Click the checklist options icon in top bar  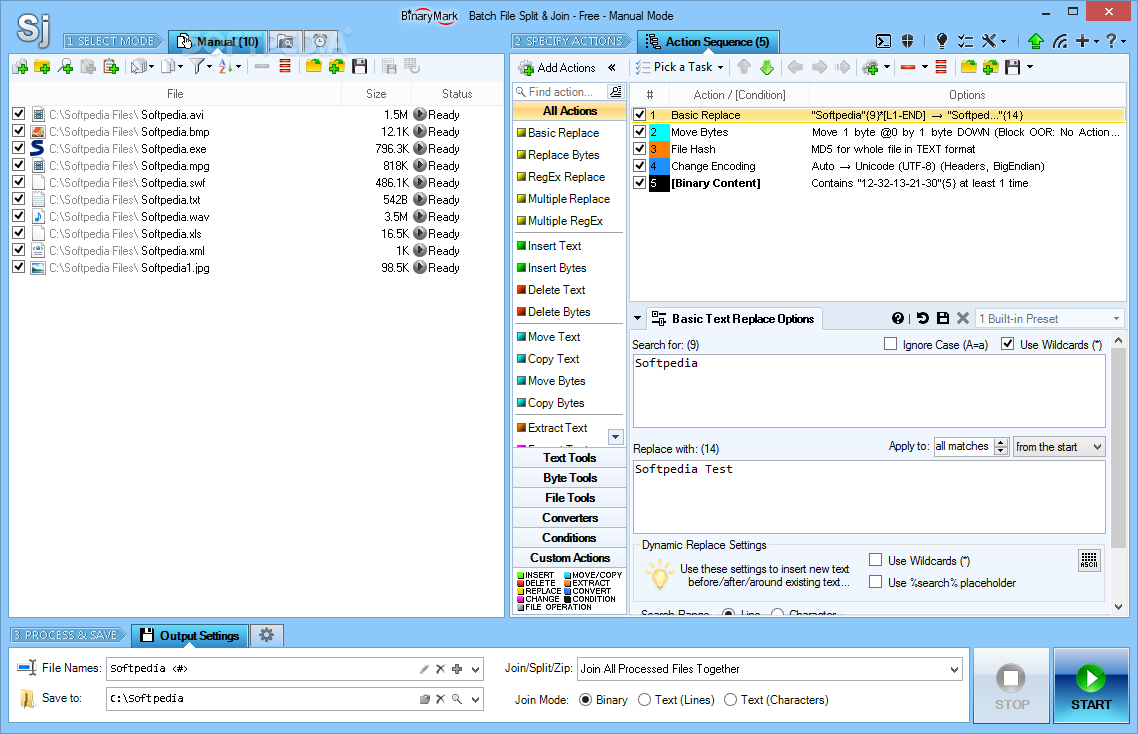coord(965,41)
